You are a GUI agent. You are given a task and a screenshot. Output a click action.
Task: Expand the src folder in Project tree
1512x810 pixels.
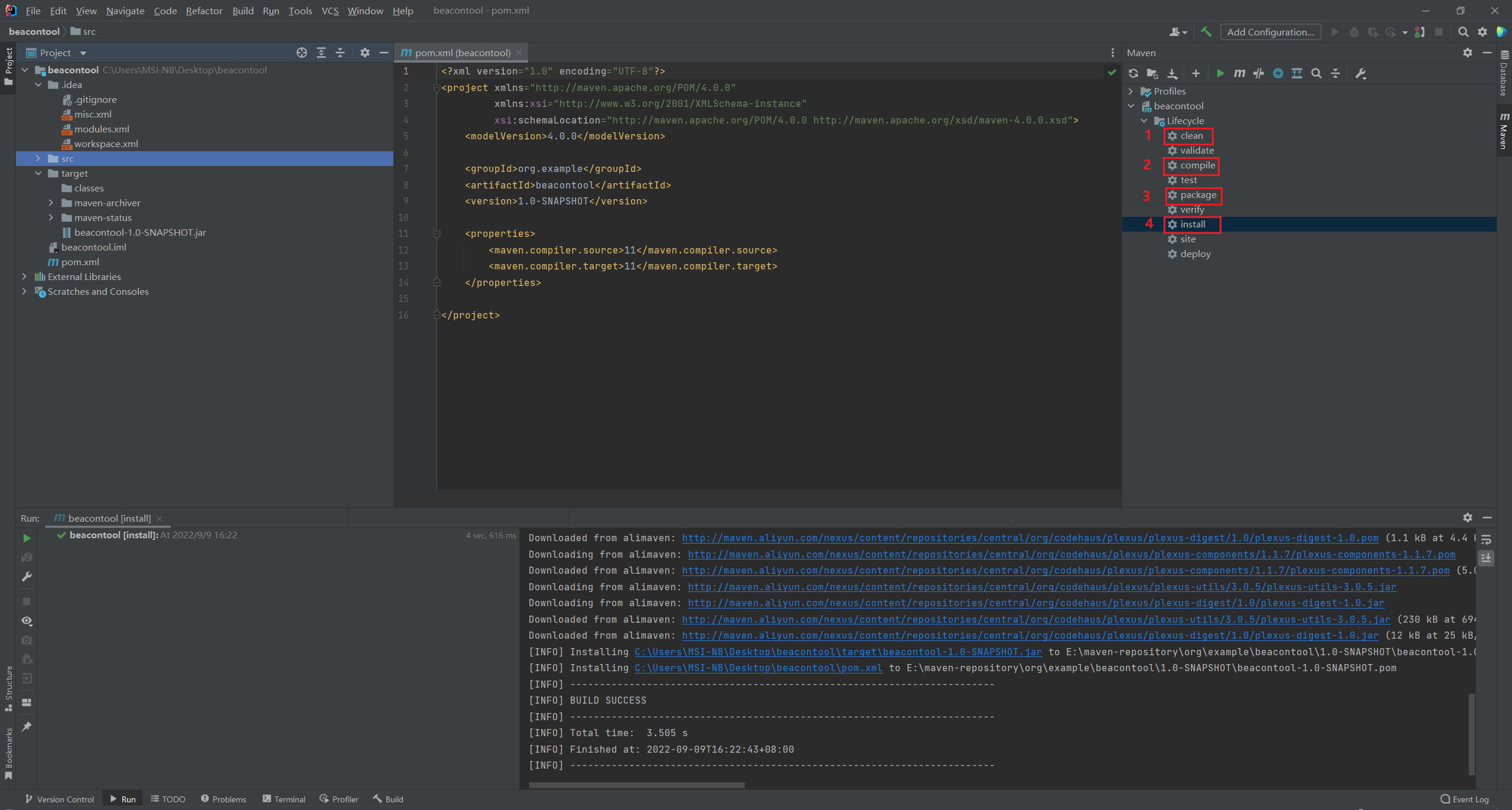38,158
